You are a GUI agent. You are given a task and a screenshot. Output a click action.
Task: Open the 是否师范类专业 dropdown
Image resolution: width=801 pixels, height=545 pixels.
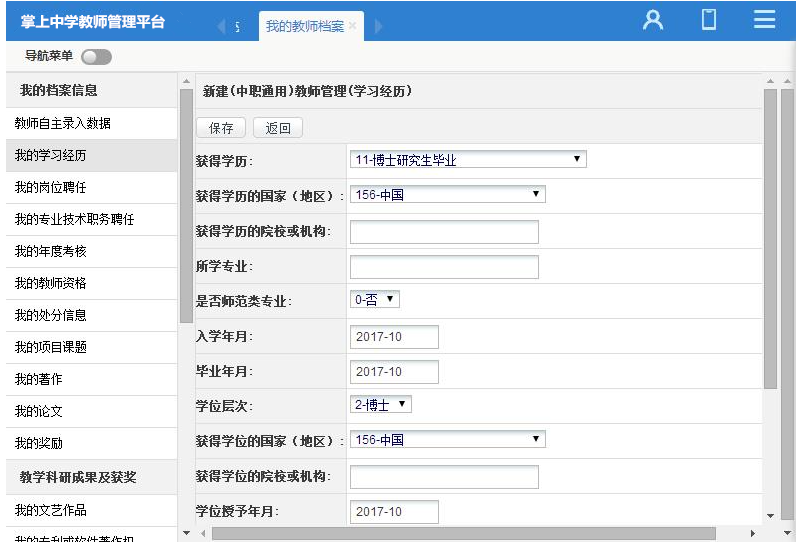(x=374, y=299)
